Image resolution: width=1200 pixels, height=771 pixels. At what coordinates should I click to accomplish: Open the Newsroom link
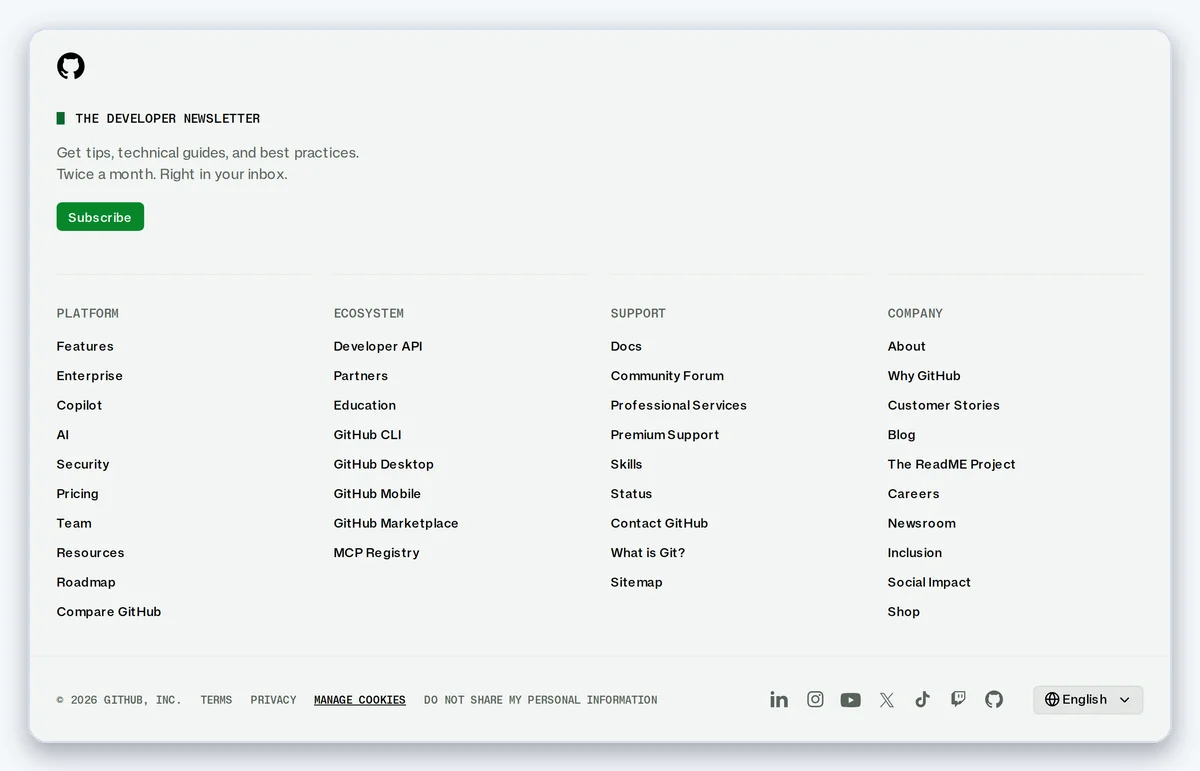click(922, 523)
